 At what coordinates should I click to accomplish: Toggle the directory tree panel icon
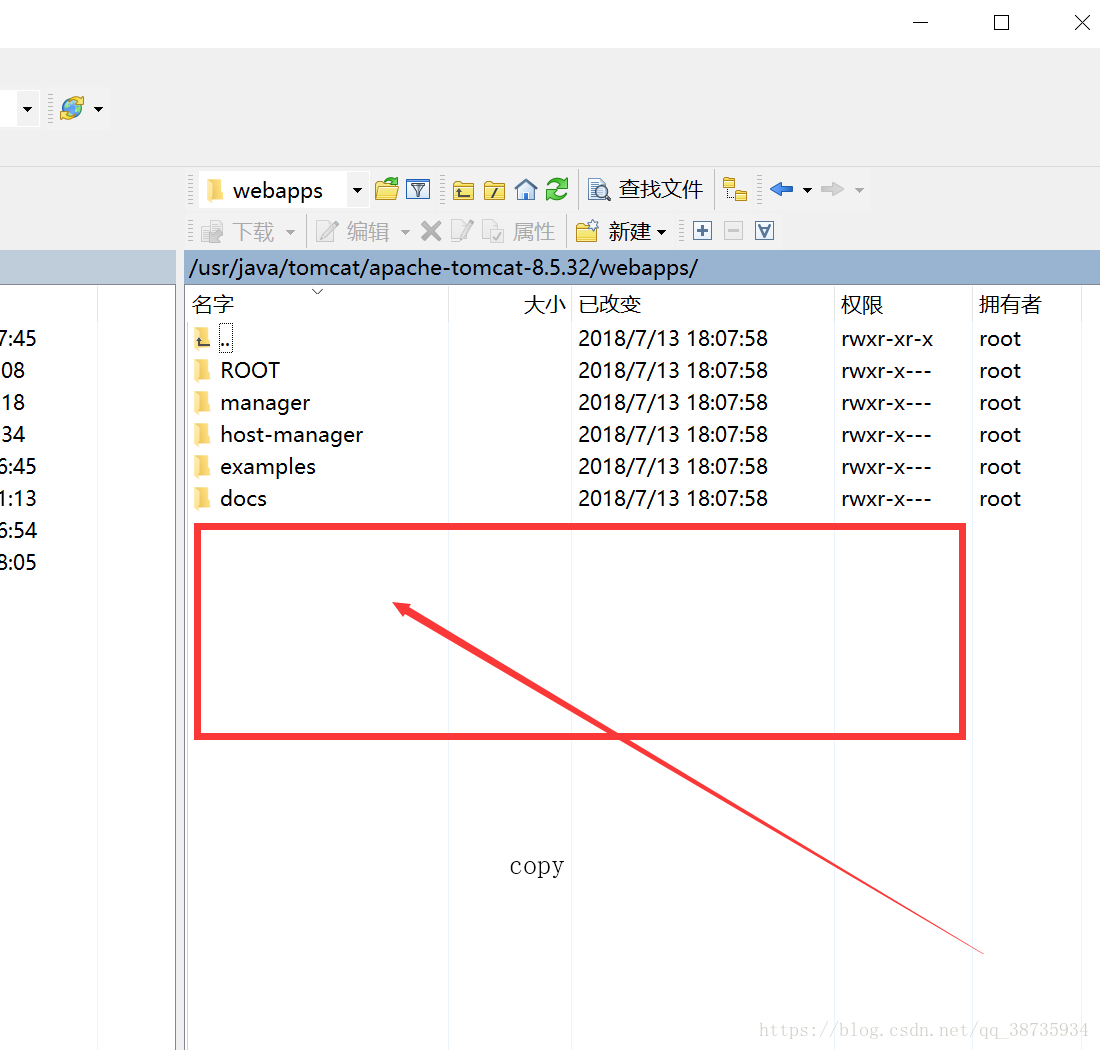[735, 189]
